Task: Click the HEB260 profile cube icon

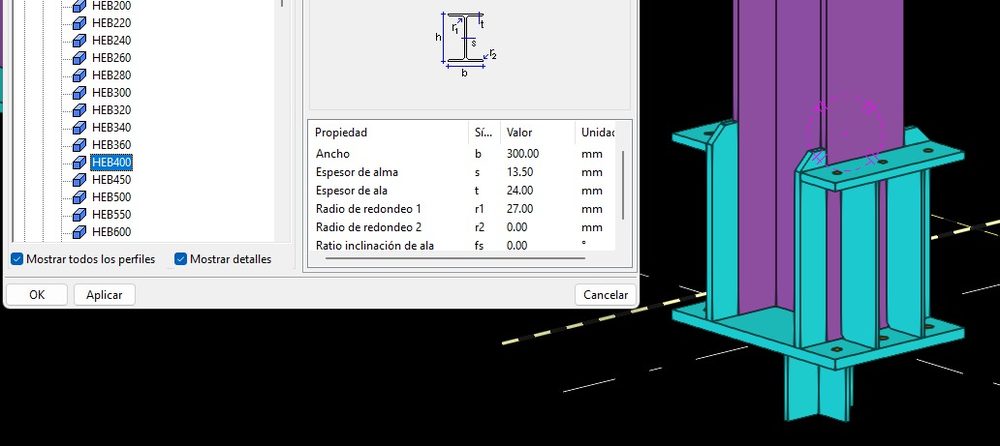Action: [79, 57]
